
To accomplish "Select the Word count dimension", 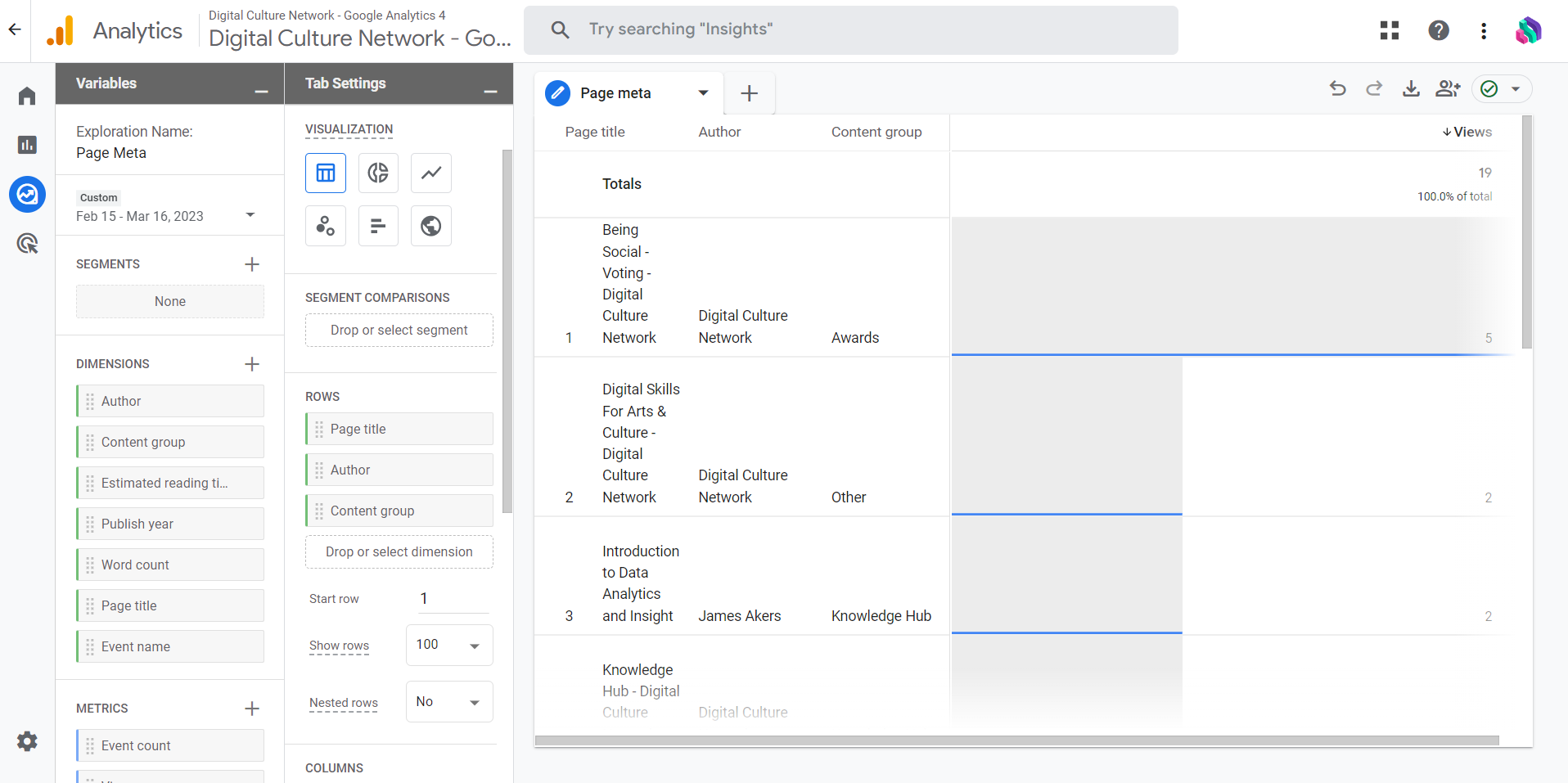I will [170, 565].
